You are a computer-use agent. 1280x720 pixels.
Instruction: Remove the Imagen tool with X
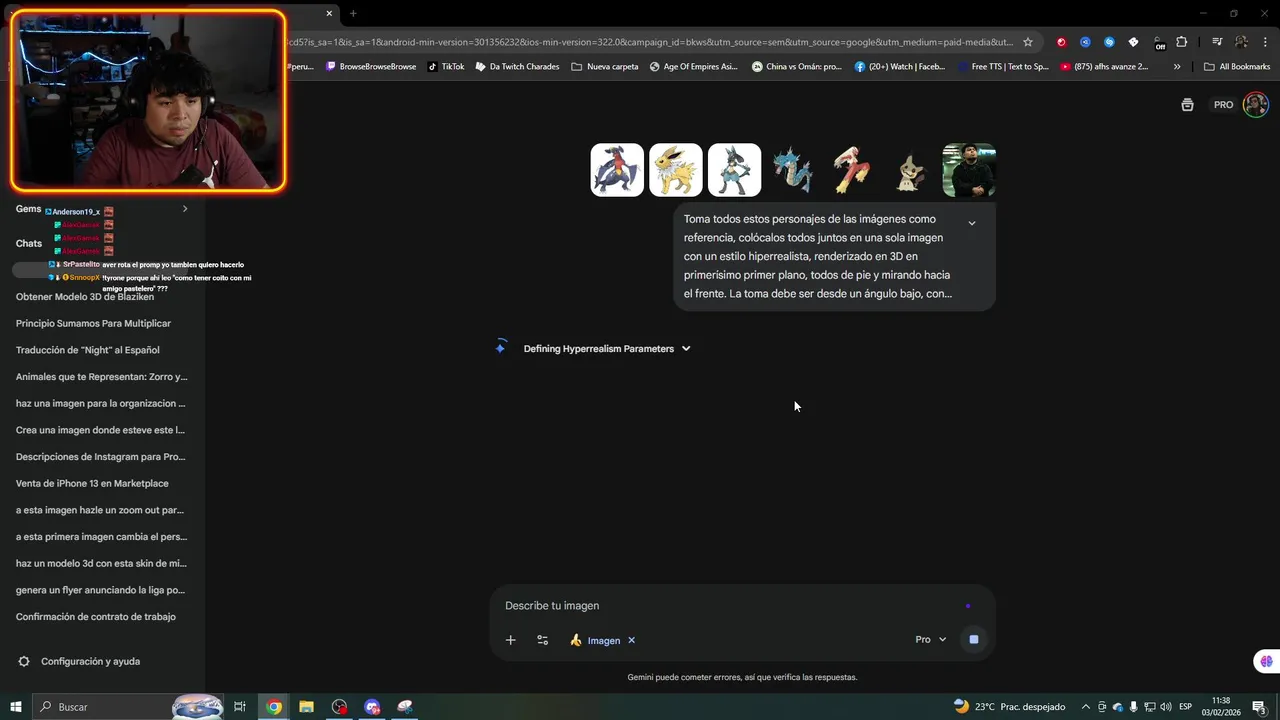click(631, 640)
